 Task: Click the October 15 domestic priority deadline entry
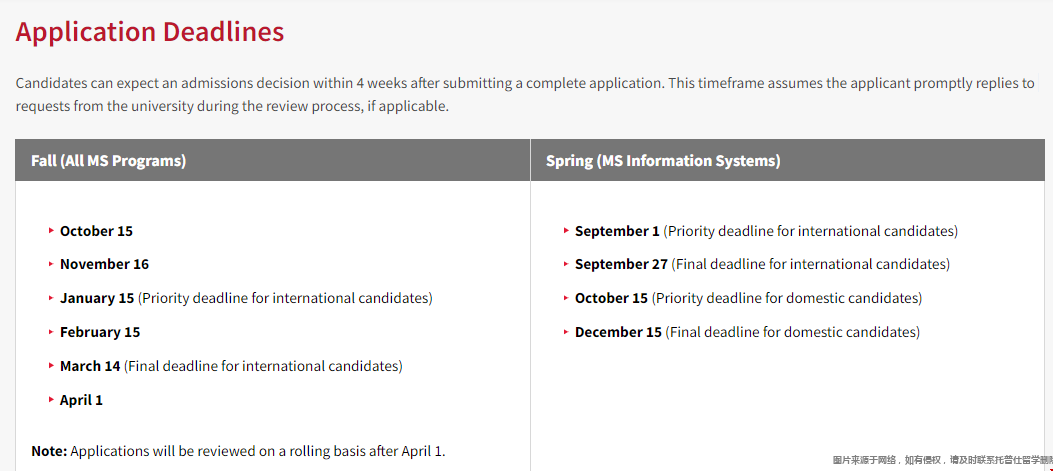pos(748,298)
